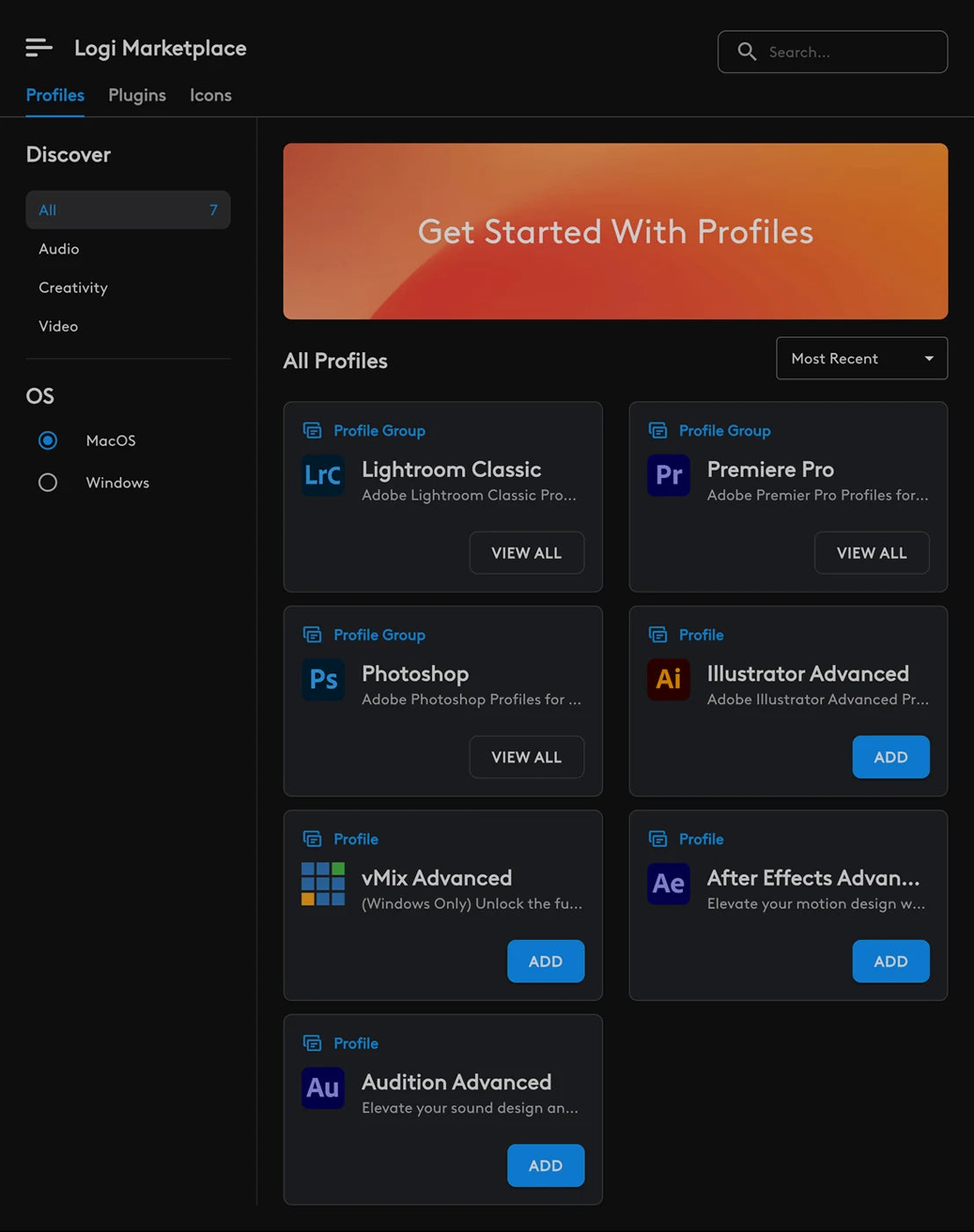The height and width of the screenshot is (1232, 974).
Task: Add the Illustrator Advanced profile
Action: pos(890,757)
